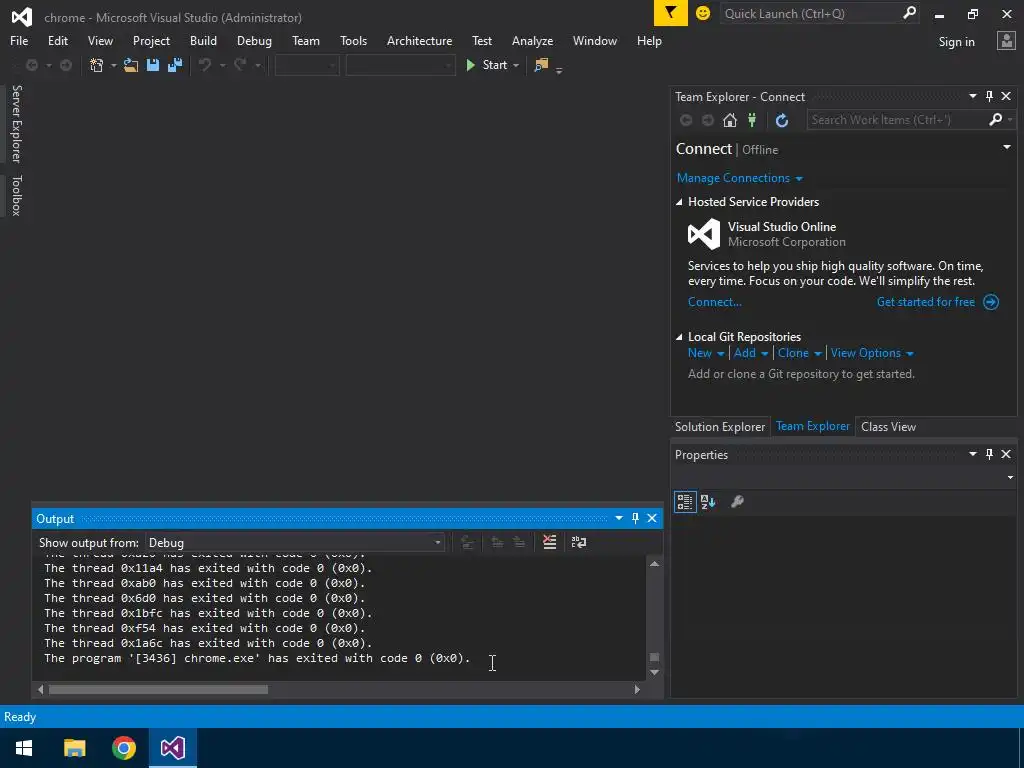The height and width of the screenshot is (768, 1024).
Task: Click the Save All toolbar icon
Action: point(174,65)
